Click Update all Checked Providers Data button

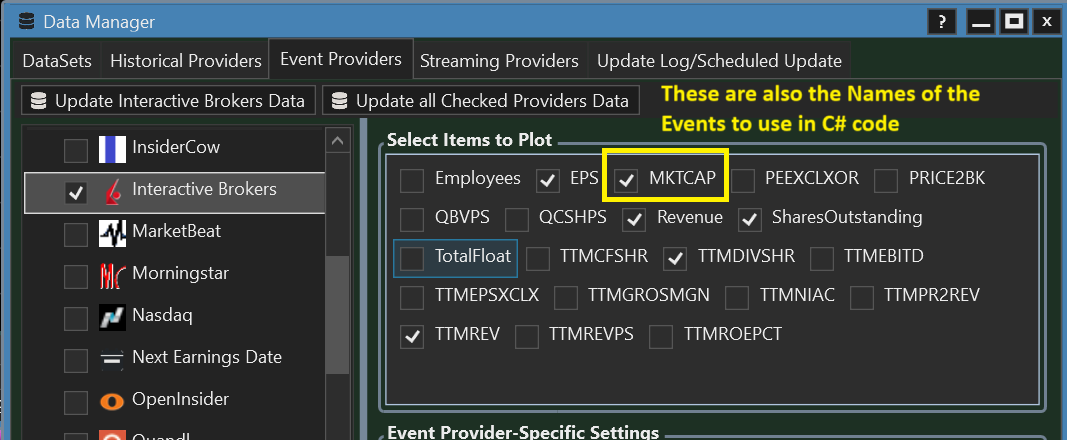(x=481, y=101)
